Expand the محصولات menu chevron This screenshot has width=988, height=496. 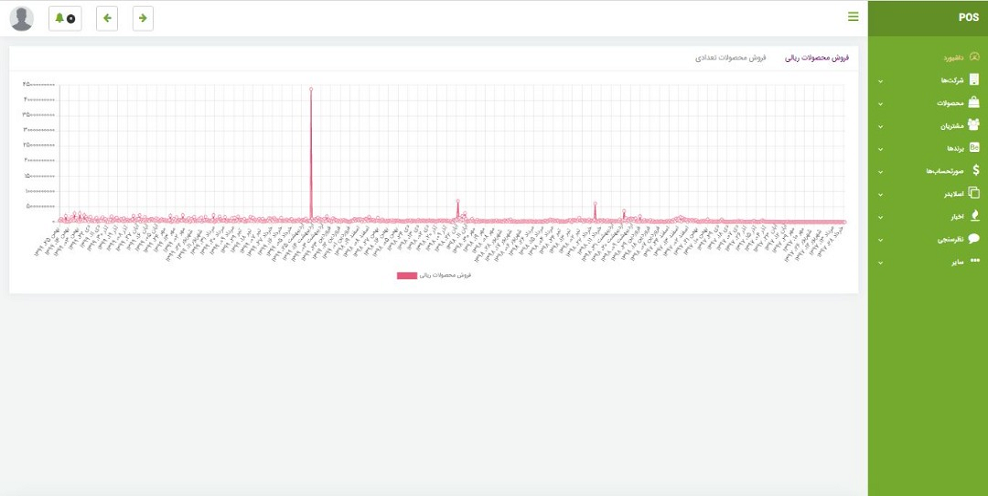click(880, 104)
